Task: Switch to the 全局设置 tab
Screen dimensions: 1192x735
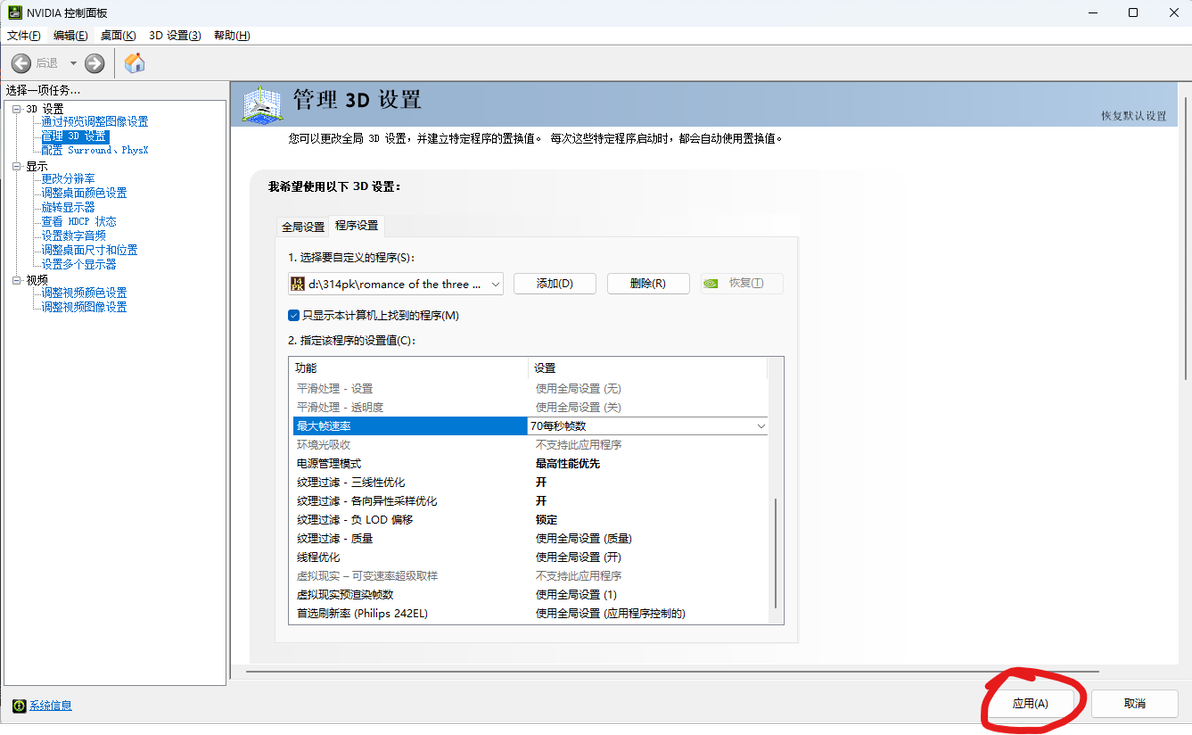Action: pos(303,227)
